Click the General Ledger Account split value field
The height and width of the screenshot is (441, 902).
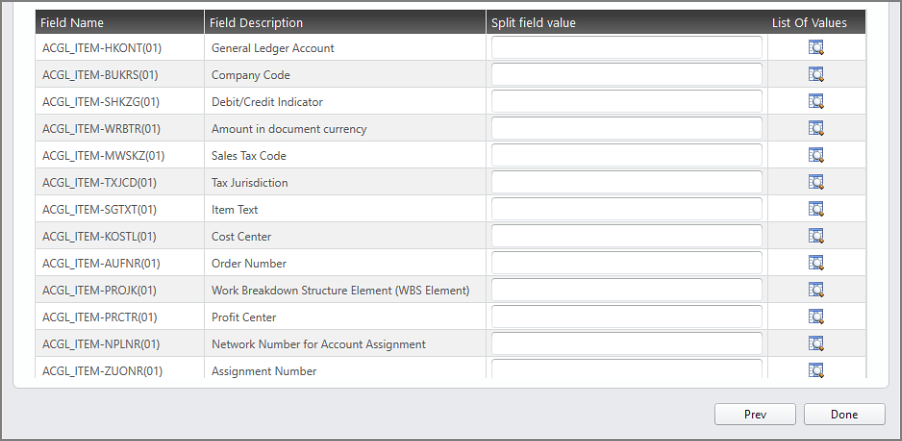626,48
